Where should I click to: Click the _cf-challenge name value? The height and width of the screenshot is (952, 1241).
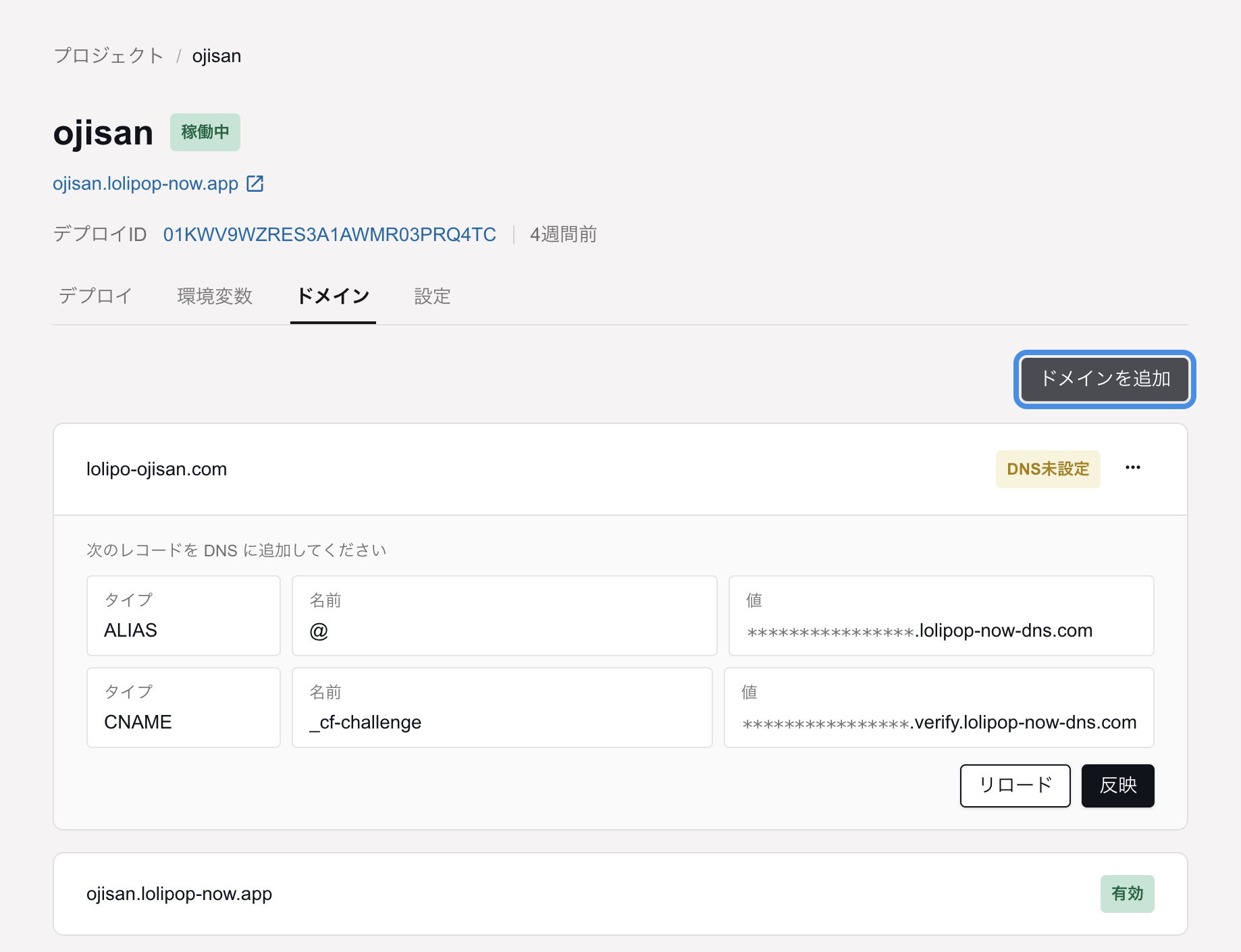365,722
